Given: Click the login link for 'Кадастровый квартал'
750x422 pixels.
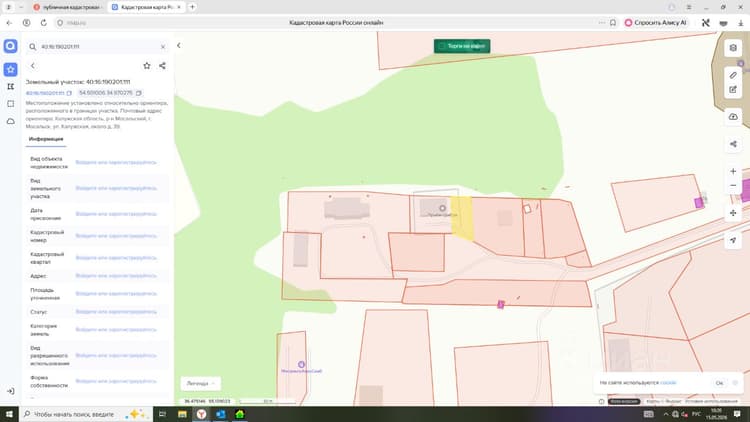Looking at the screenshot, I should pos(116,258).
